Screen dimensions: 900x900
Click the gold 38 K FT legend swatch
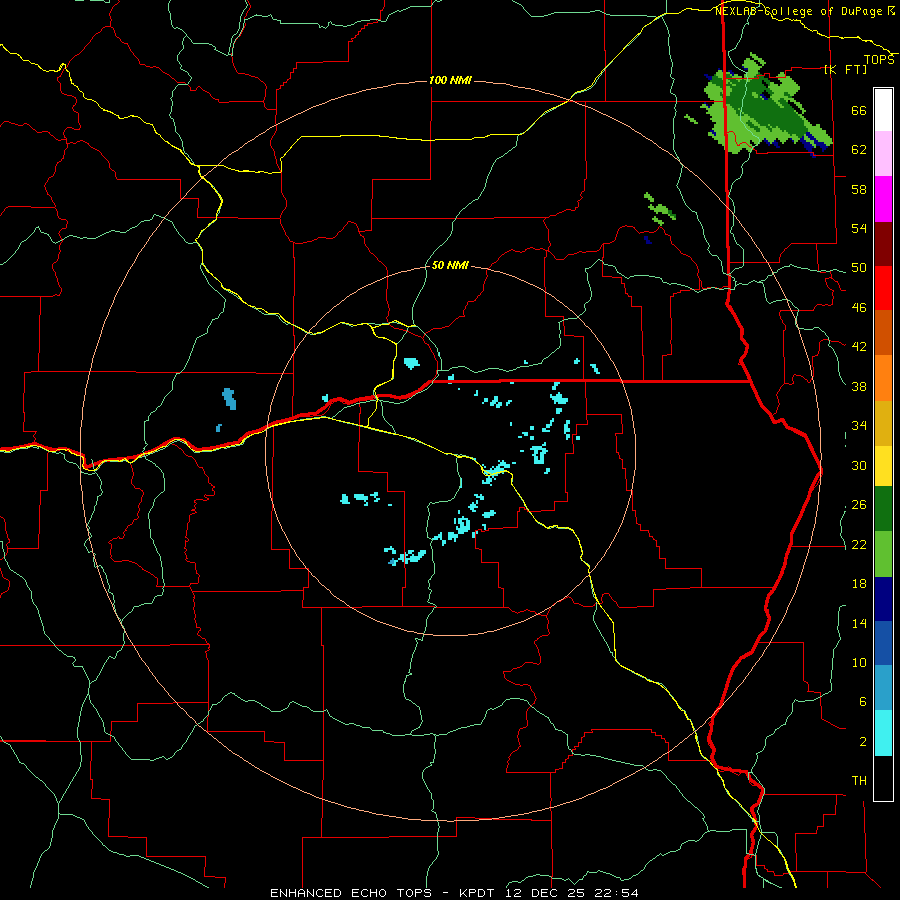click(883, 423)
